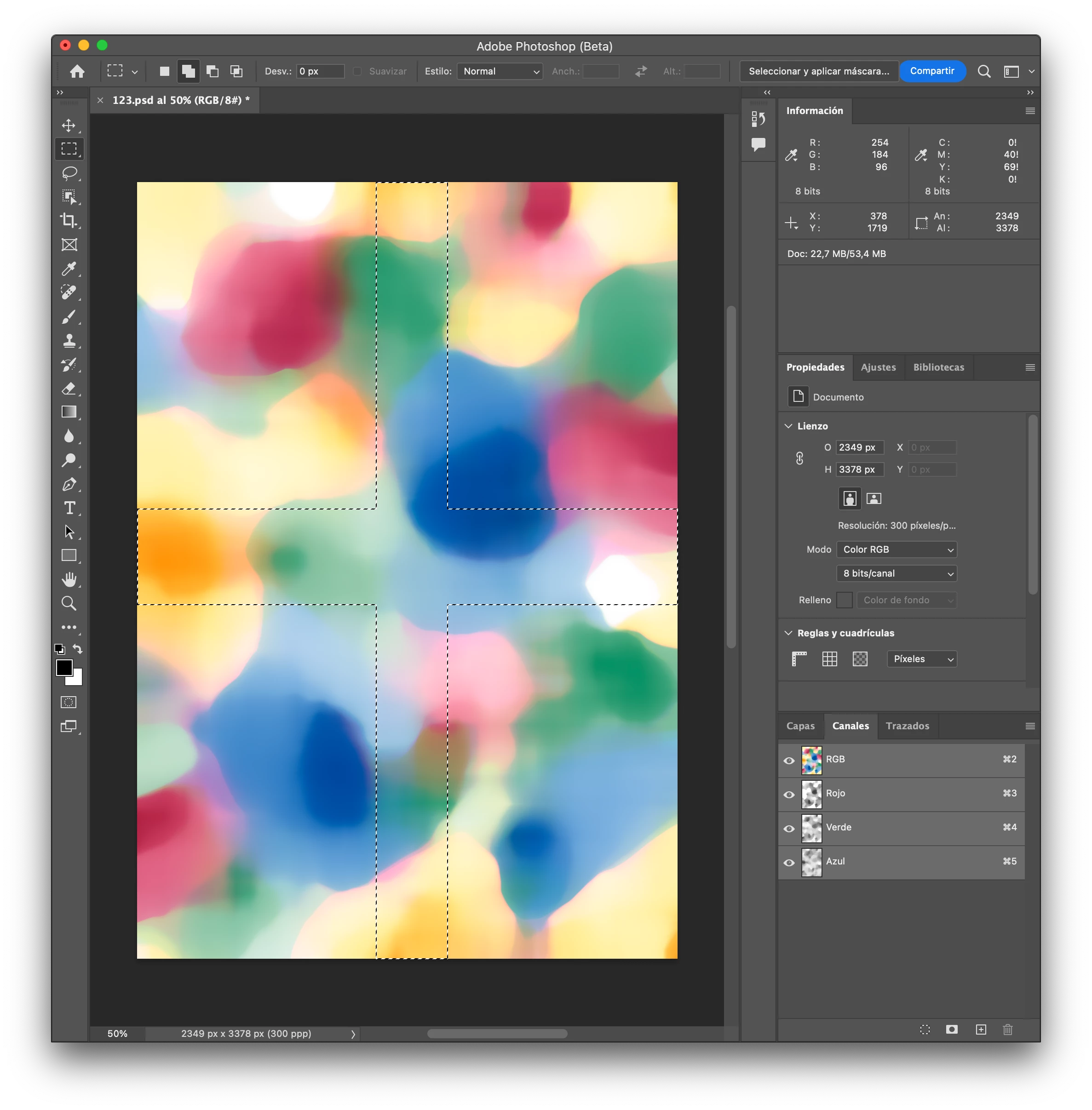This screenshot has height=1110, width=1092.
Task: Open the Estilo dropdown set to Normal
Action: pos(500,71)
